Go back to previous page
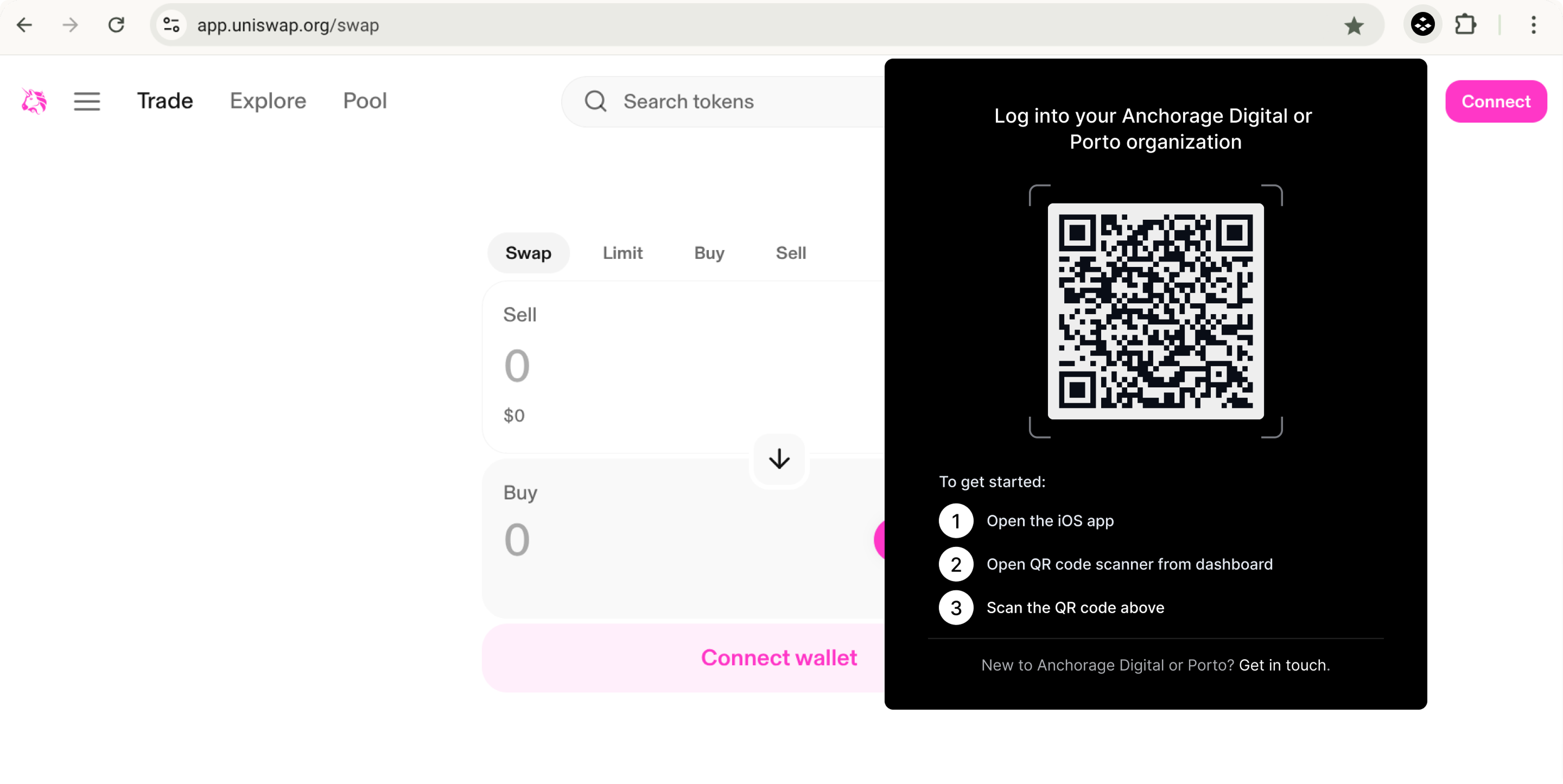The height and width of the screenshot is (784, 1563). pyautogui.click(x=24, y=25)
